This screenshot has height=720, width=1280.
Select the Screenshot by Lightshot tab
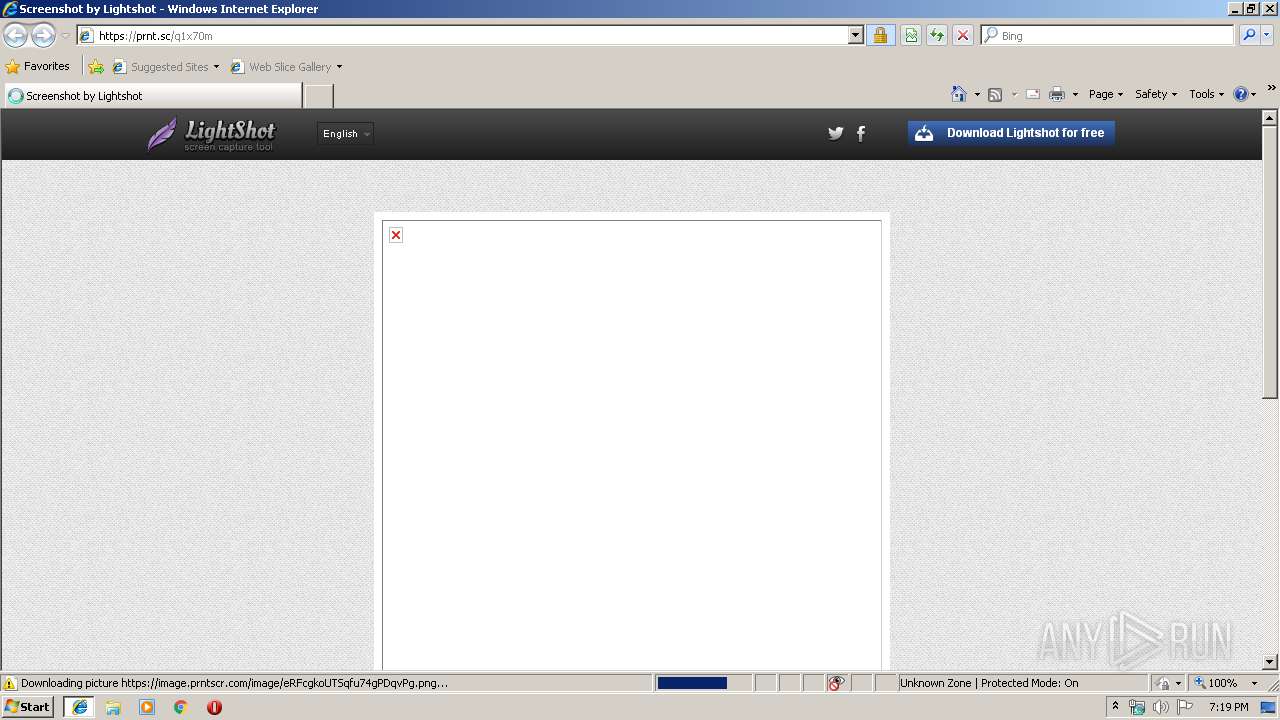tap(152, 96)
